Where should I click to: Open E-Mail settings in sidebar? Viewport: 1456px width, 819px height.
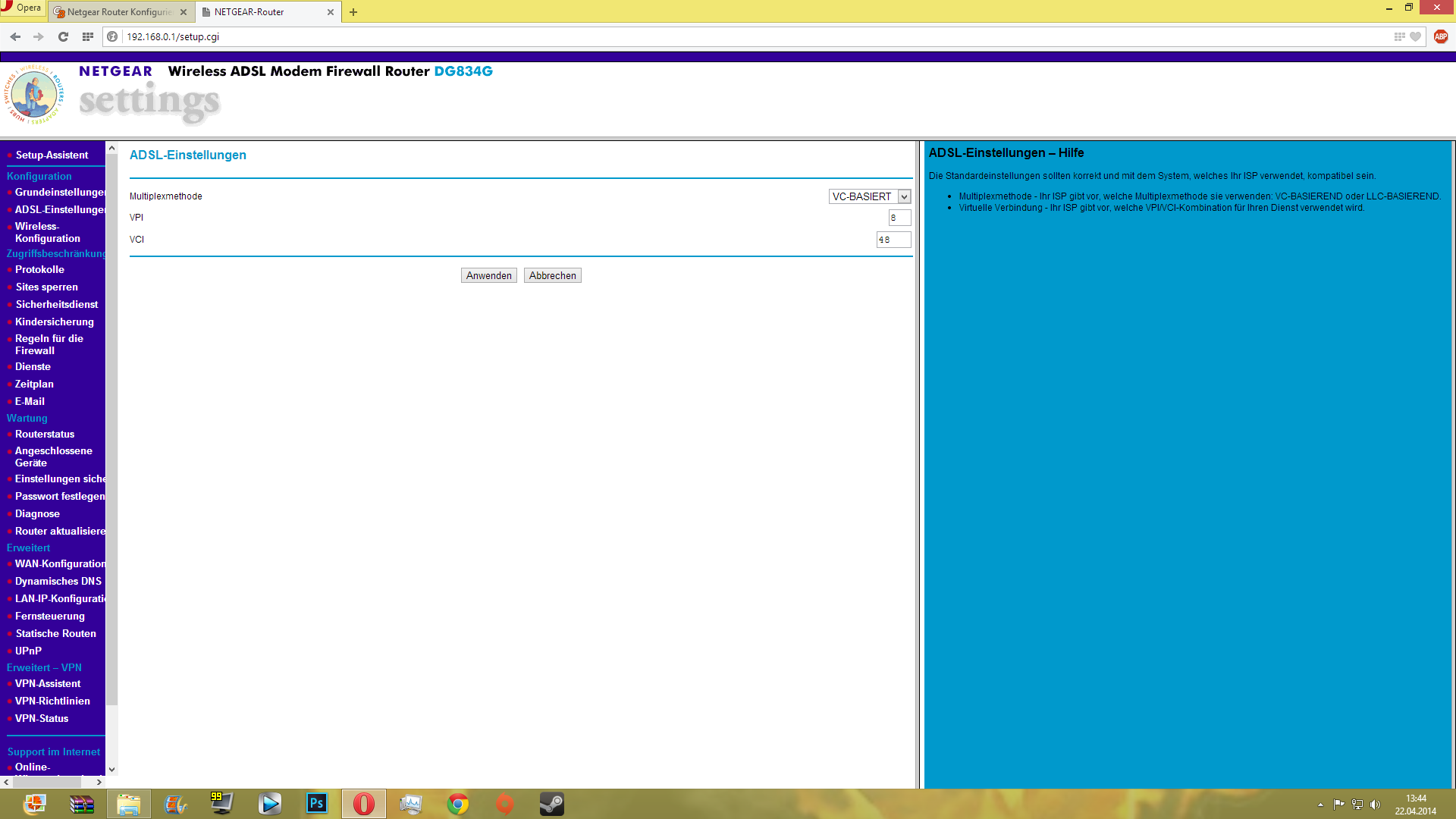click(x=30, y=401)
